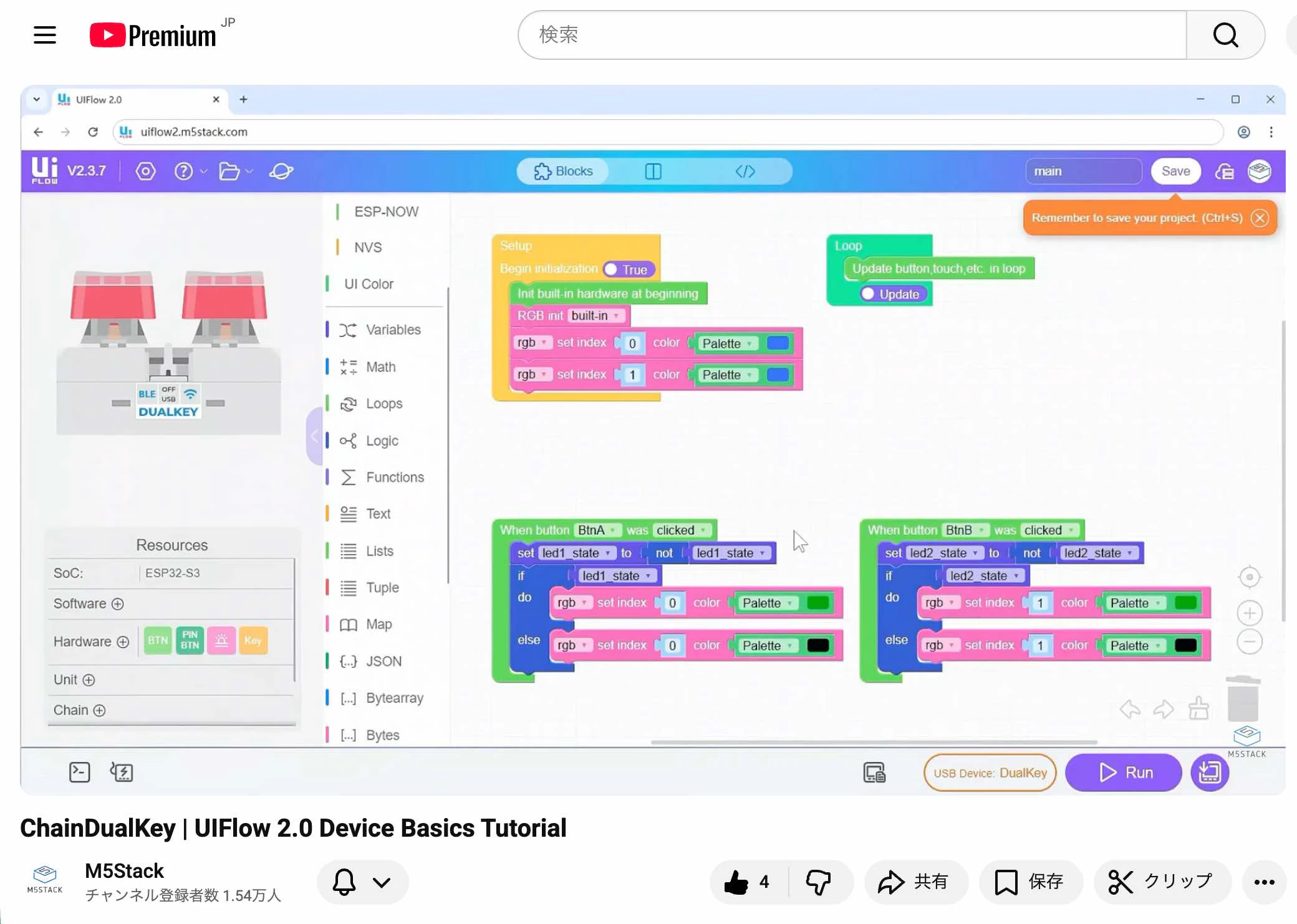This screenshot has width=1297, height=924.
Task: Click the cleanup brush icon near trash
Action: pos(1198,708)
